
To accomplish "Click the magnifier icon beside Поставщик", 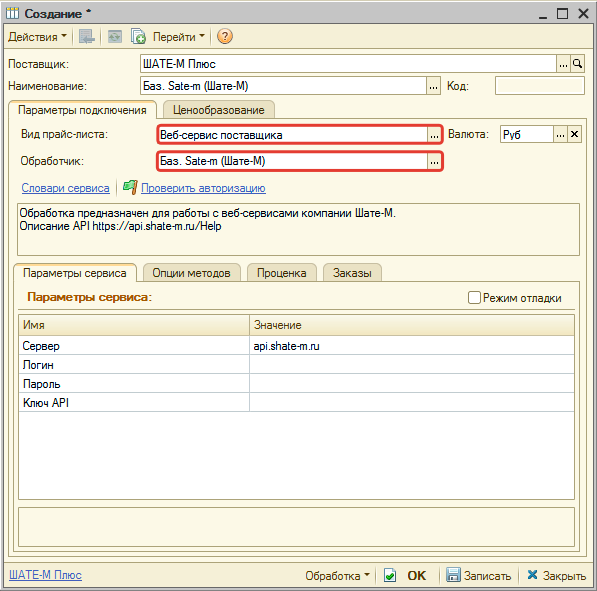I will 578,64.
